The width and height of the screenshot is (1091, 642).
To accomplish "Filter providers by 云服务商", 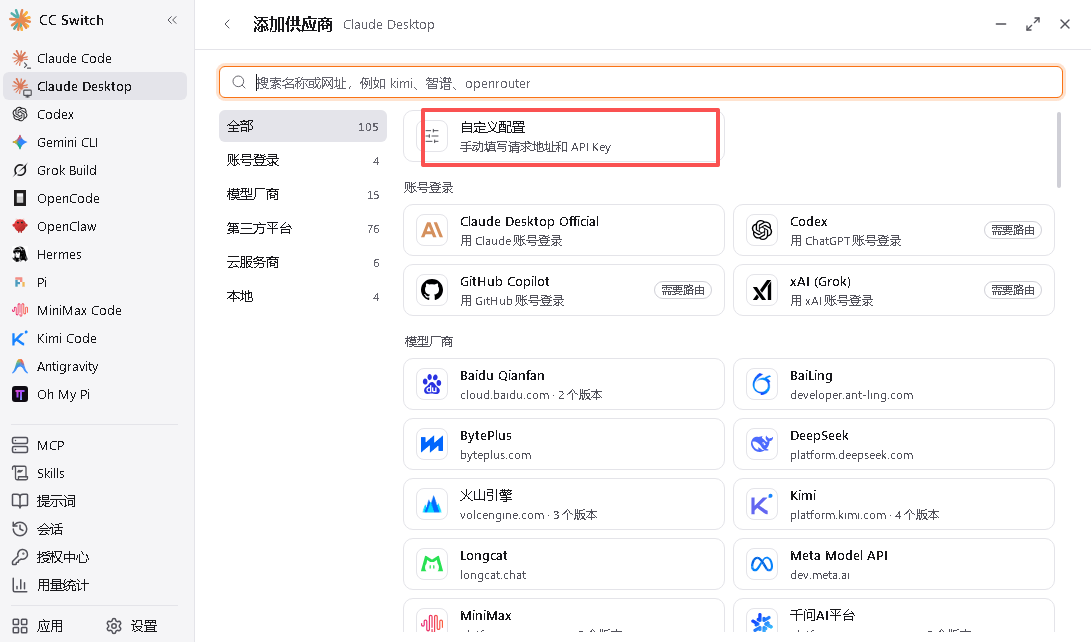I will pos(303,262).
